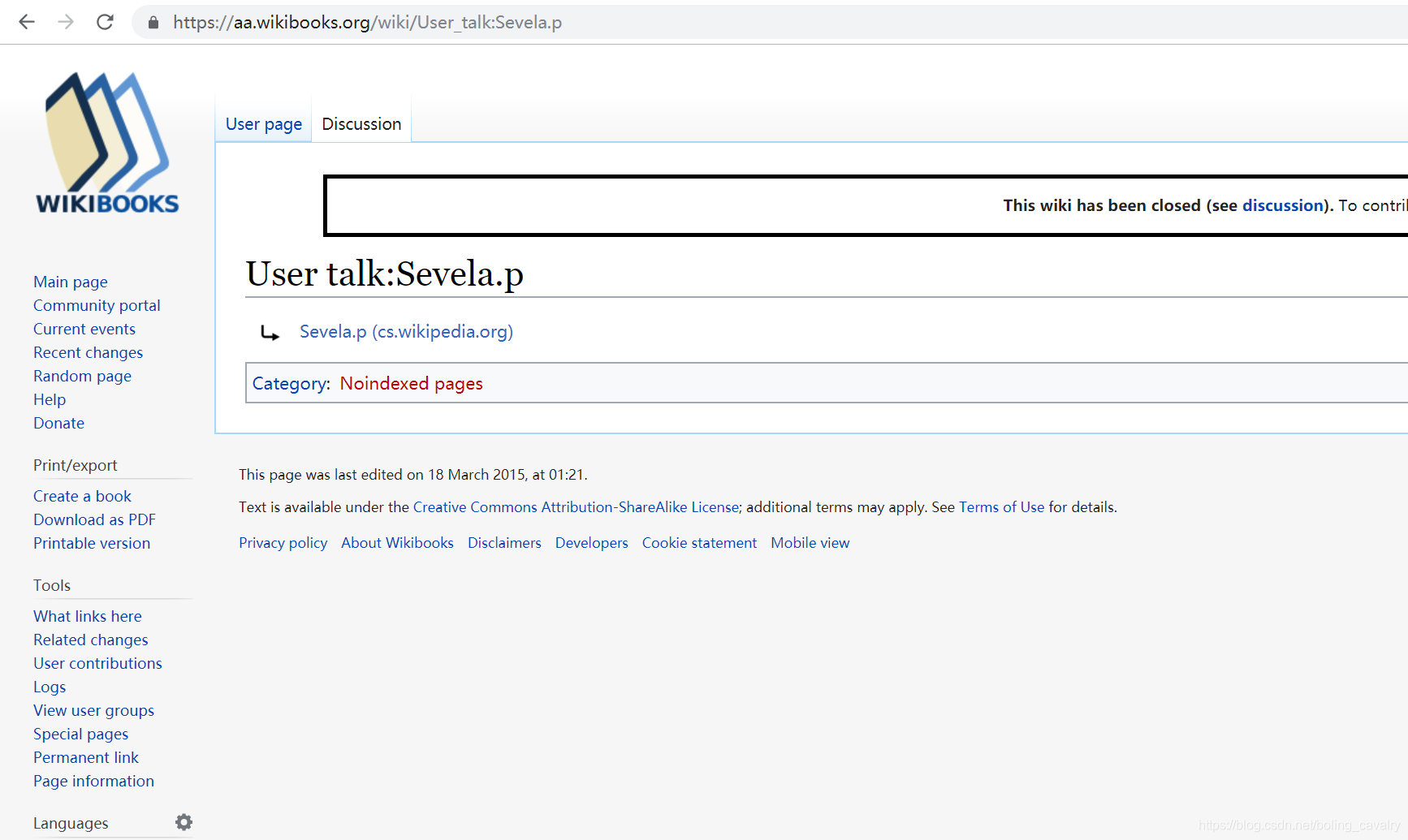View User contributions link
Screen dimensions: 1408x840
tap(97, 664)
